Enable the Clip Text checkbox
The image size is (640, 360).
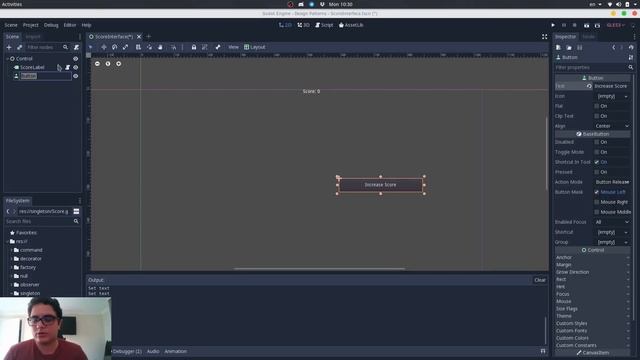click(x=597, y=116)
